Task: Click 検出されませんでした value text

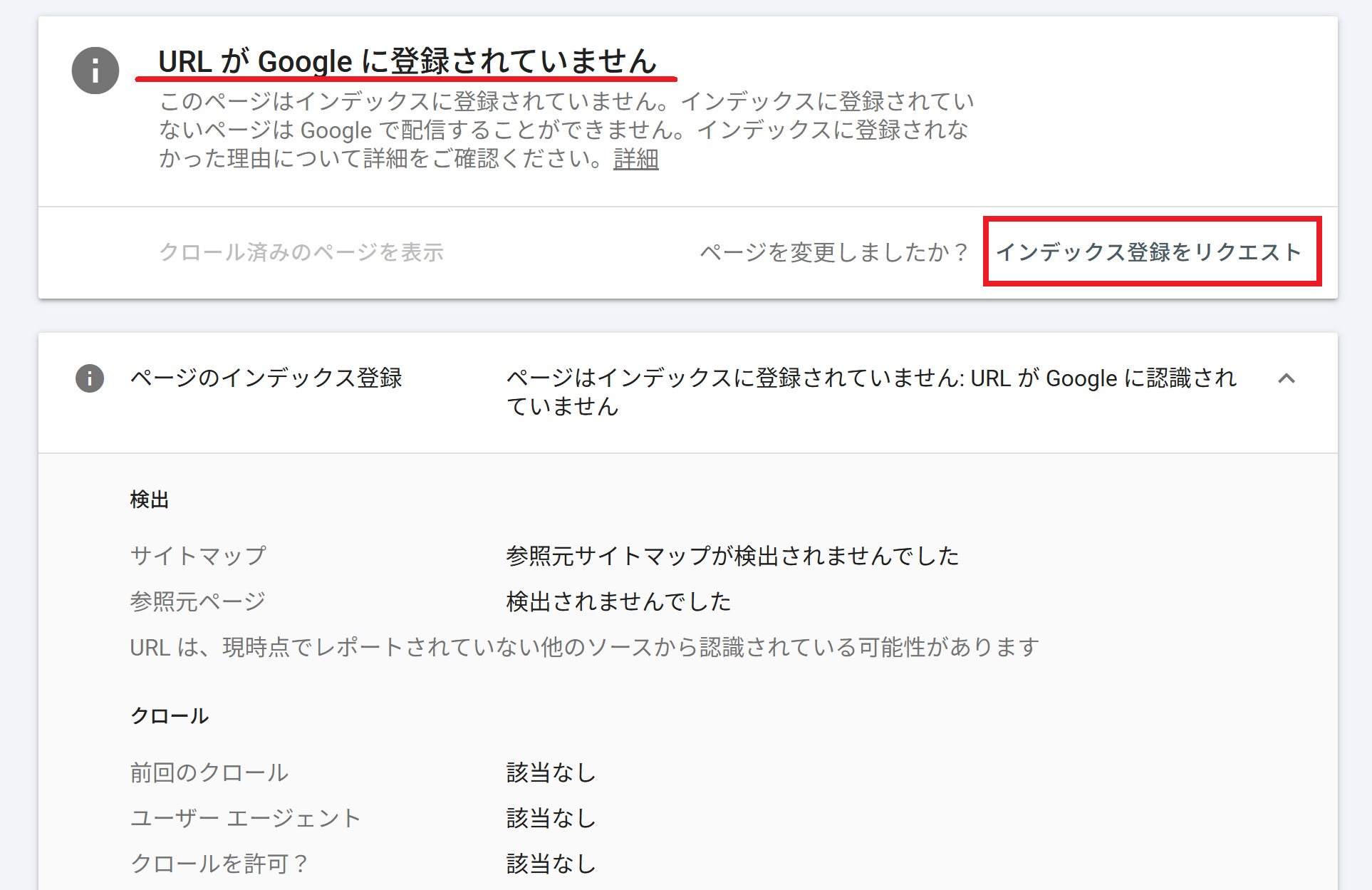Action: [618, 601]
